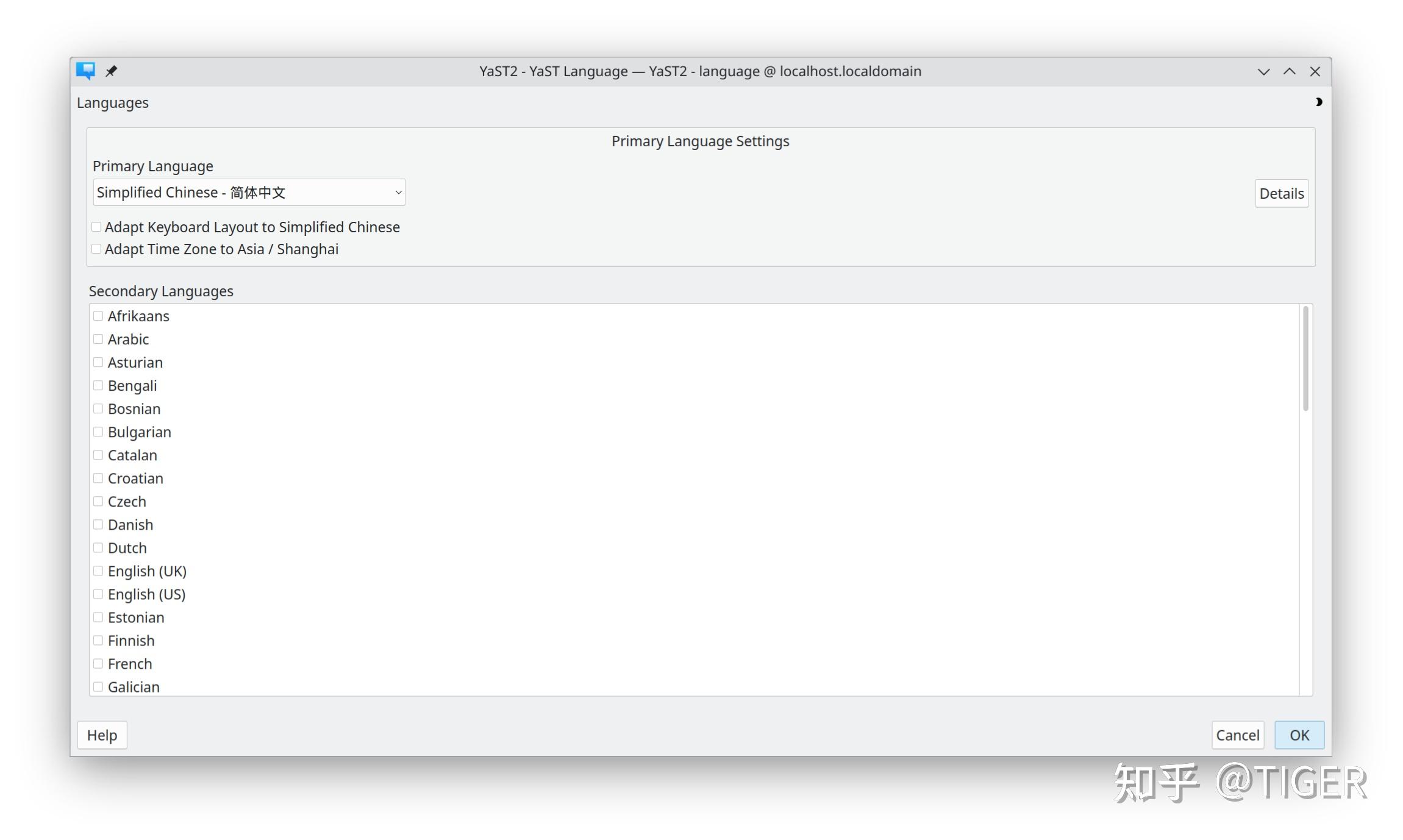This screenshot has height=840, width=1403.
Task: Check Afrikaans as a secondary language
Action: (x=98, y=315)
